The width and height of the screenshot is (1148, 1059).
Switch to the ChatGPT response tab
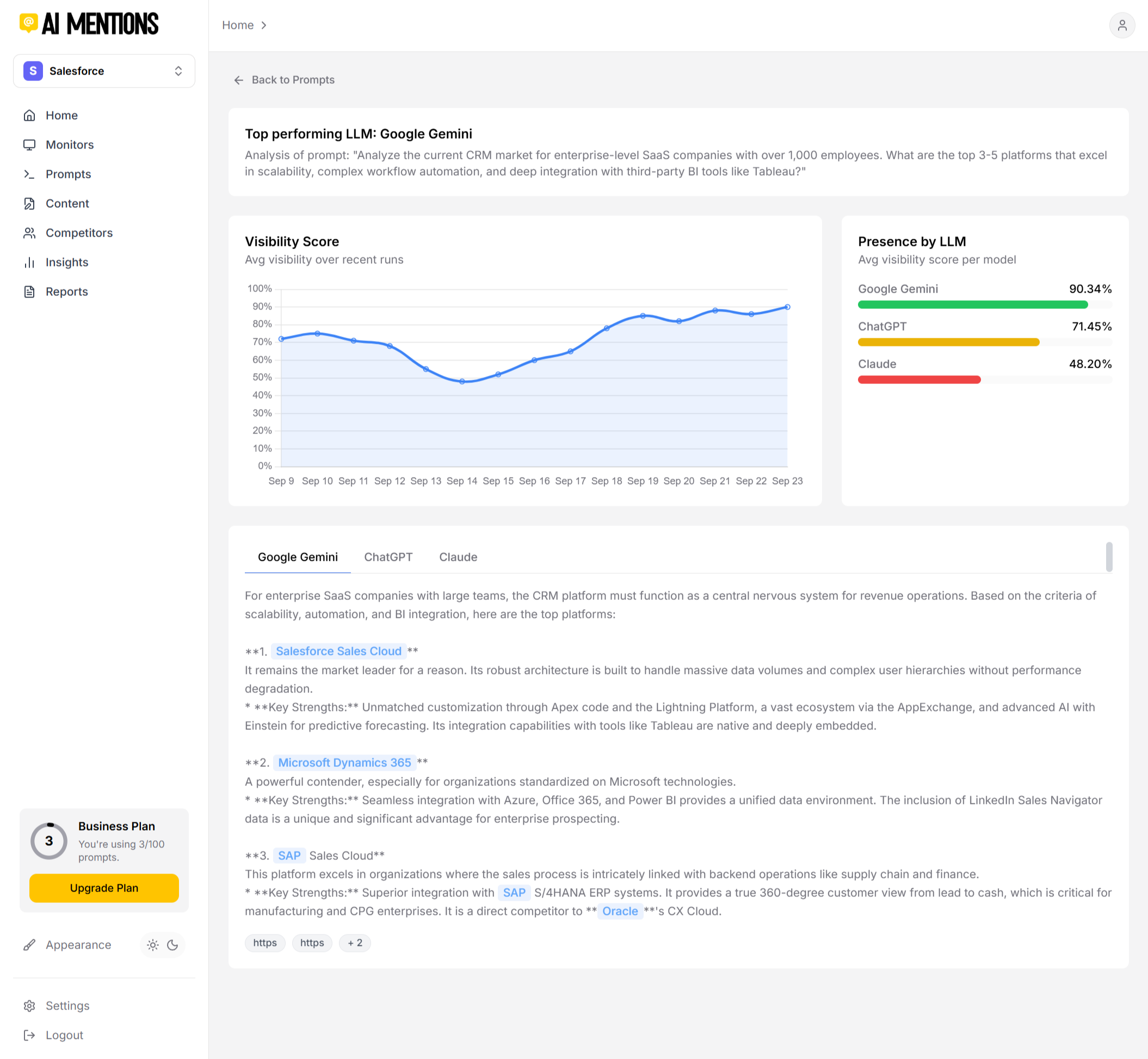(x=388, y=557)
